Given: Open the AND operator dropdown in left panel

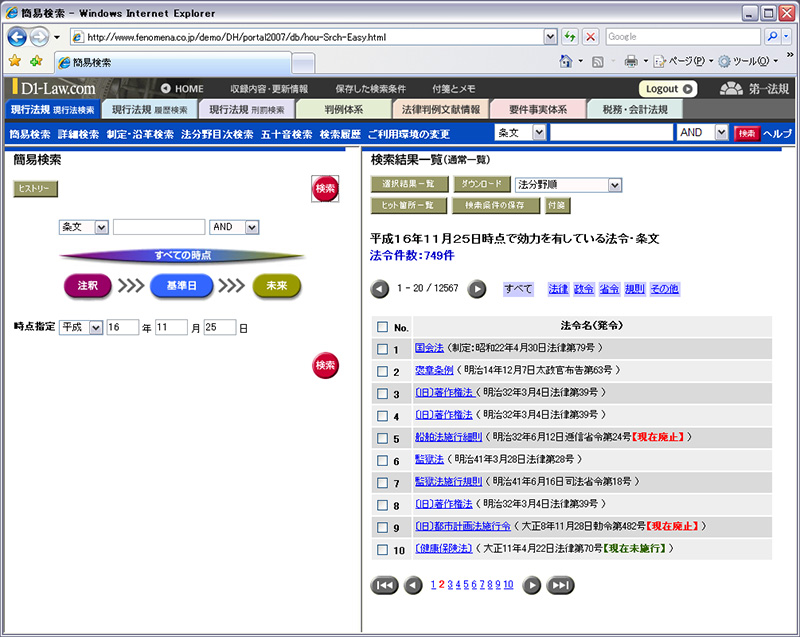Looking at the screenshot, I should 252,227.
